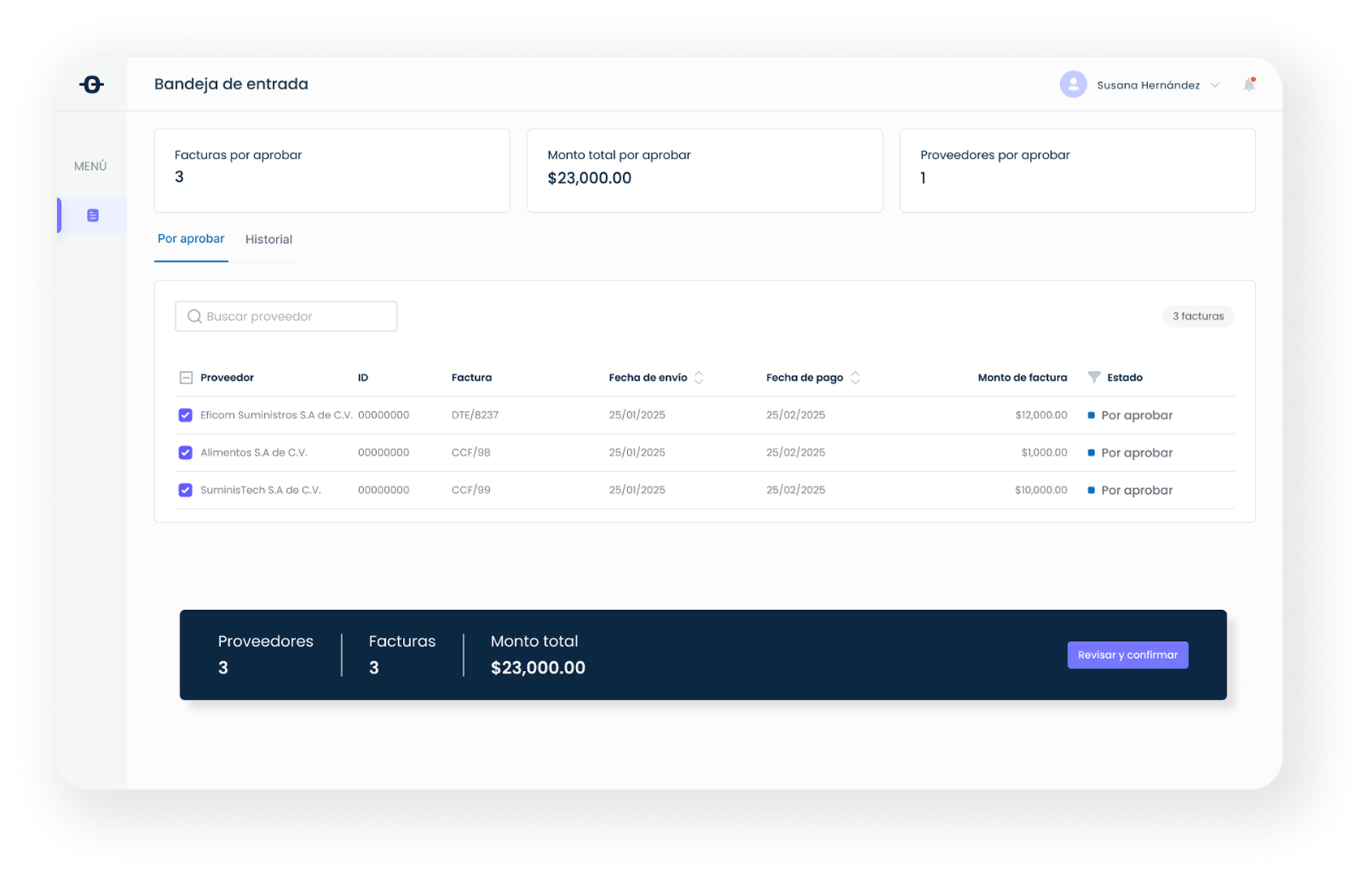Click the Facturas por aprobar summary card
1372x879 pixels.
(331, 170)
